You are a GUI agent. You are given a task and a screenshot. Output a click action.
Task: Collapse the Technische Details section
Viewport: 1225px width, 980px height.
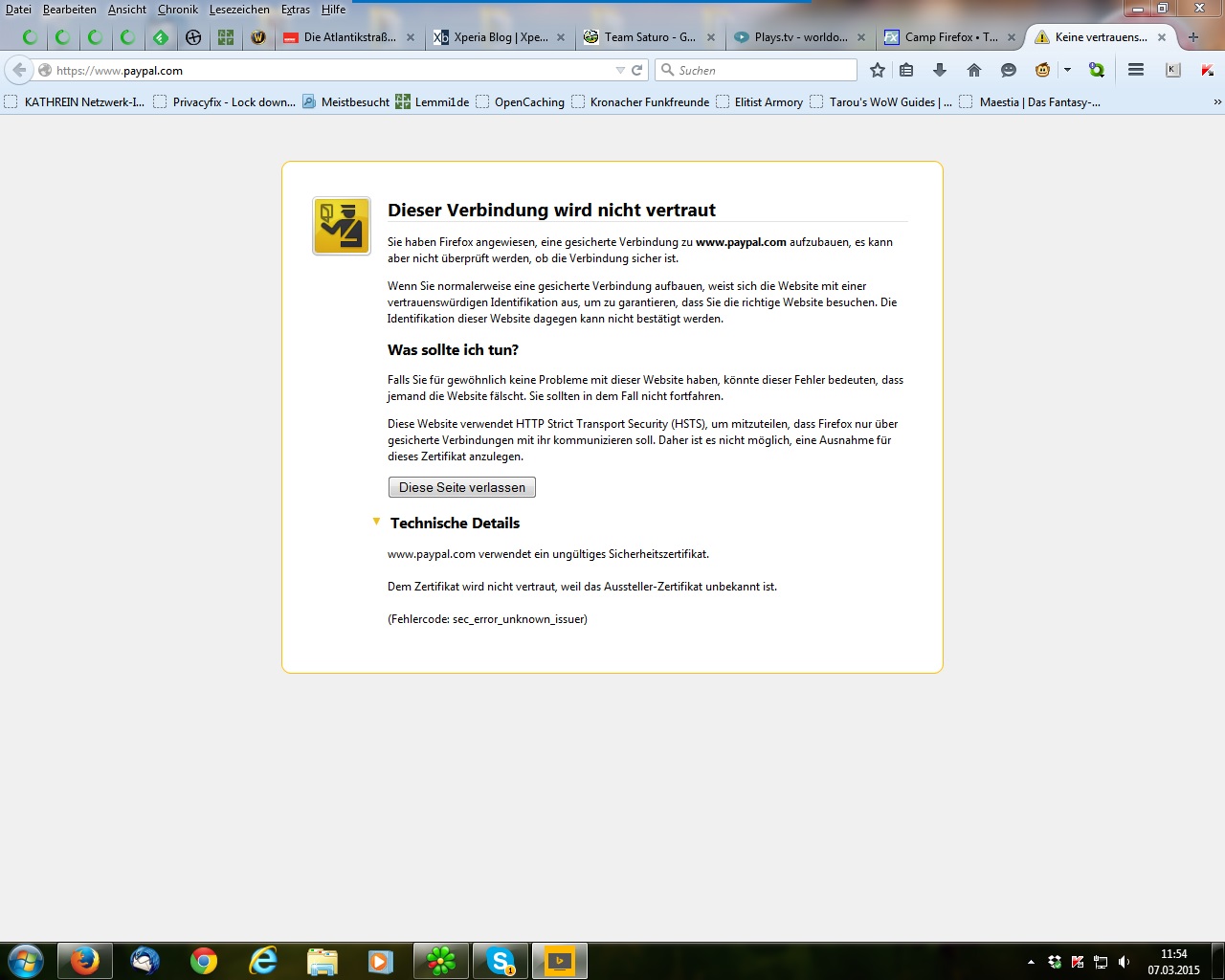point(376,522)
